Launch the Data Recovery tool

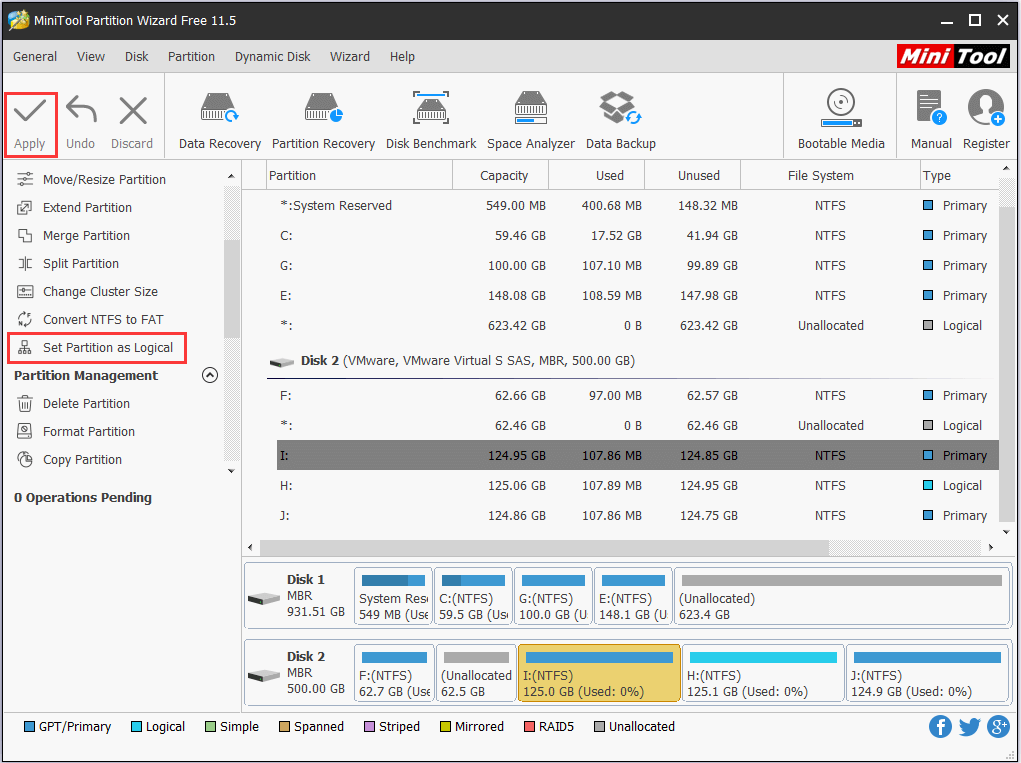point(220,121)
